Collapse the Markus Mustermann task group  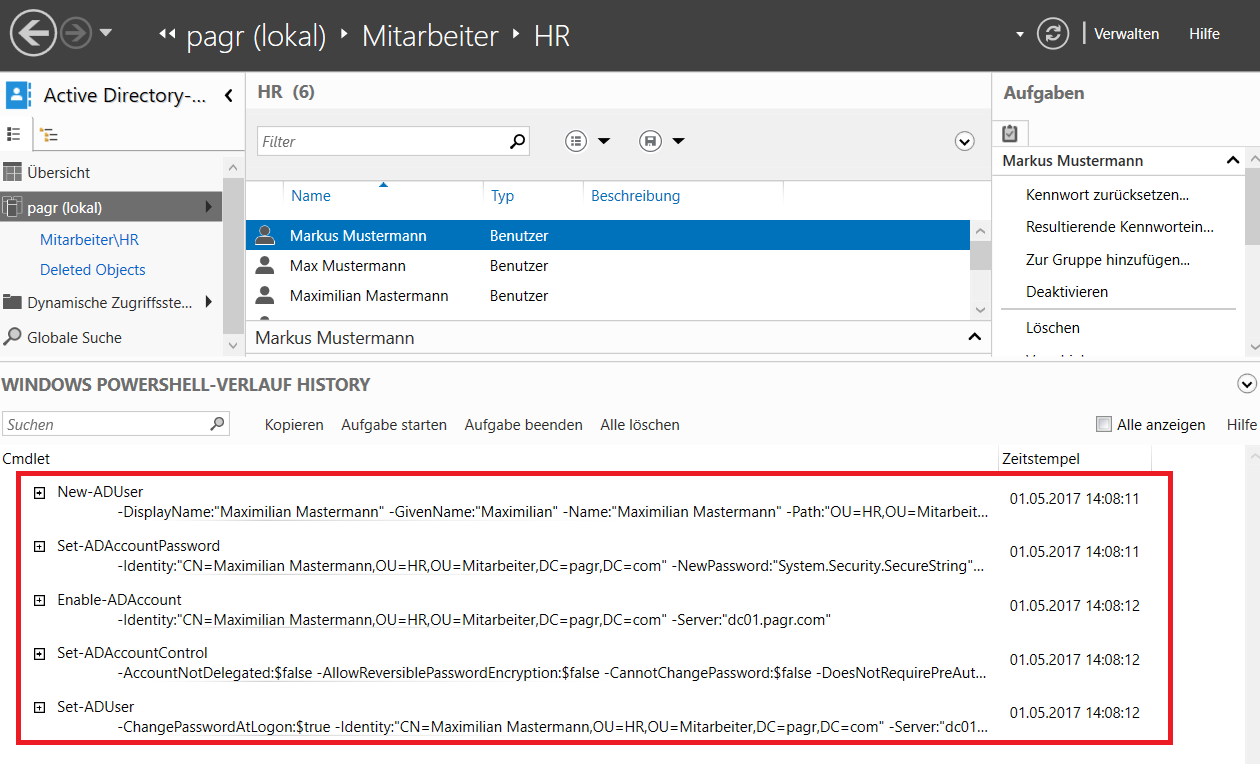tap(1233, 160)
